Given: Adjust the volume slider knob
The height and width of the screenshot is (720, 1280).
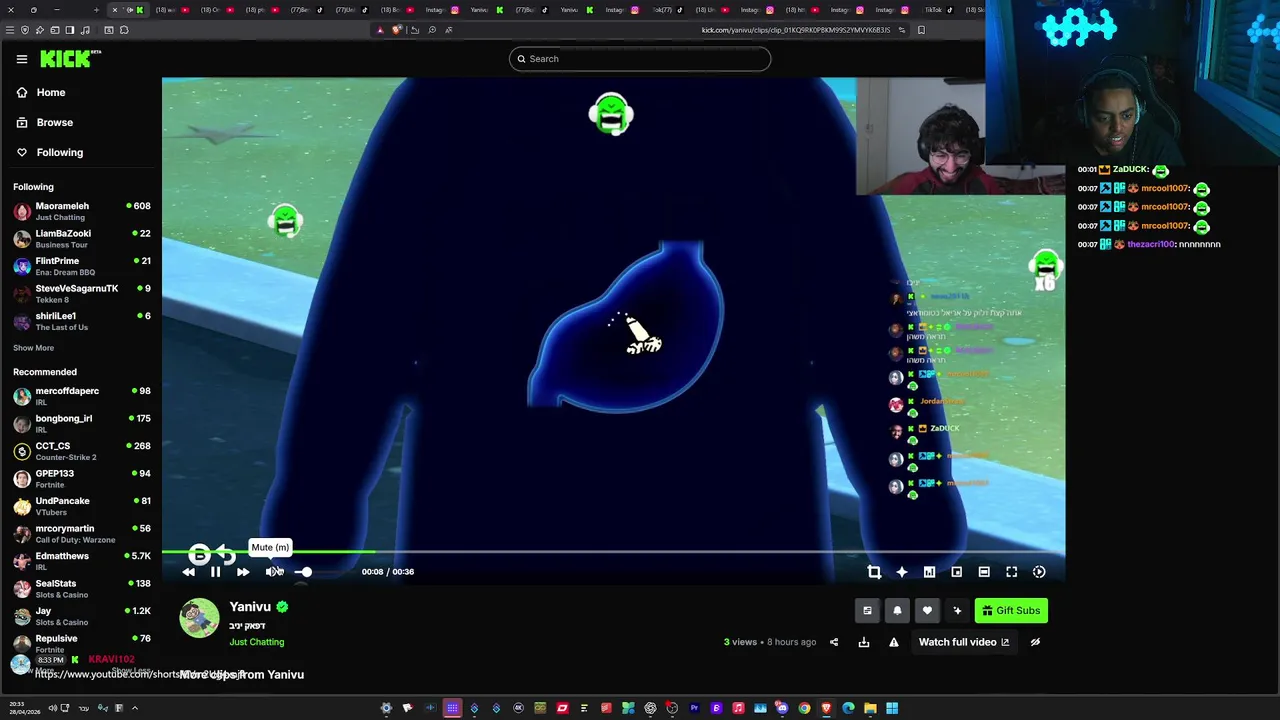Looking at the screenshot, I should 305,572.
